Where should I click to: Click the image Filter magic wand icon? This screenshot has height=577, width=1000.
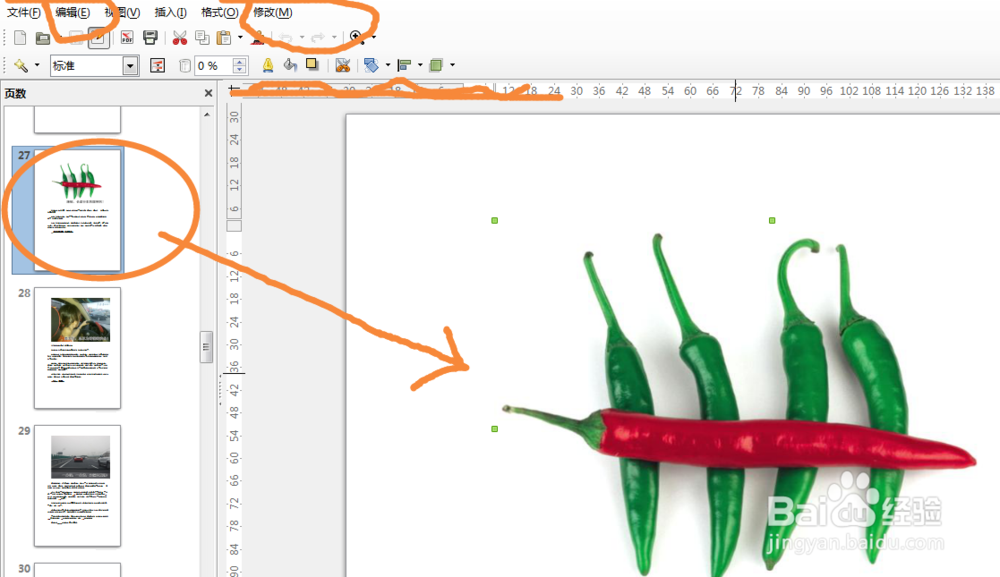(20, 65)
